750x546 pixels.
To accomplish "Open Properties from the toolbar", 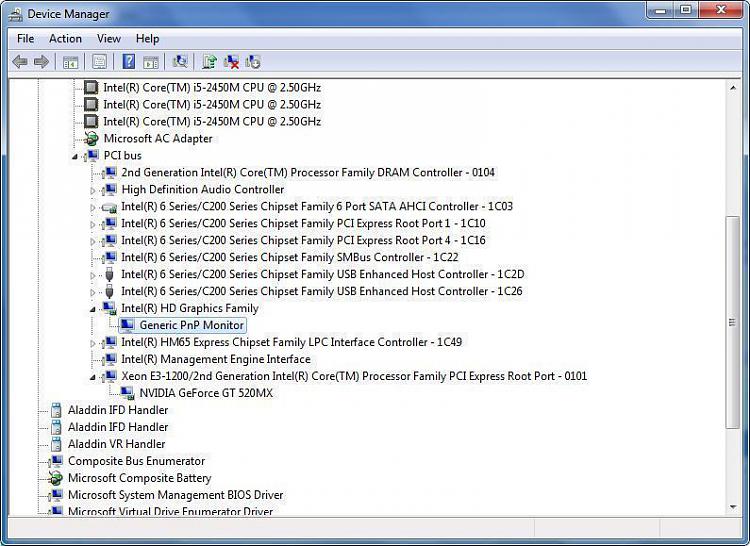I will point(99,62).
